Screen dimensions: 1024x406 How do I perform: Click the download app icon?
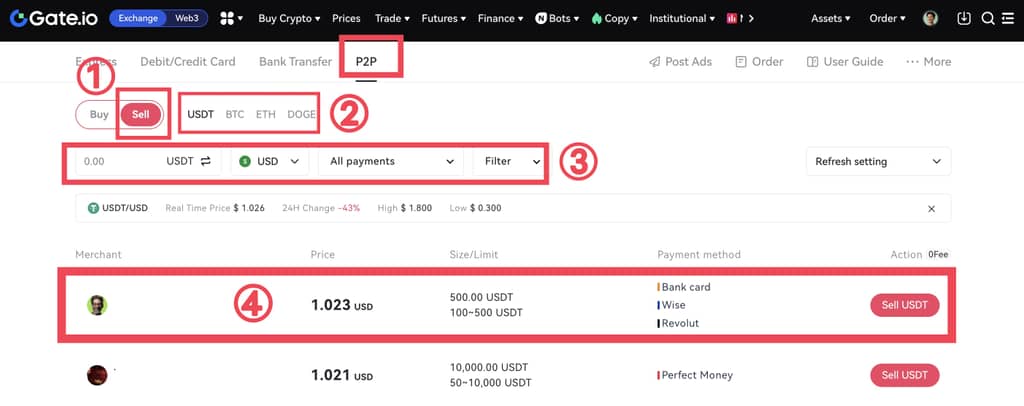[x=964, y=18]
